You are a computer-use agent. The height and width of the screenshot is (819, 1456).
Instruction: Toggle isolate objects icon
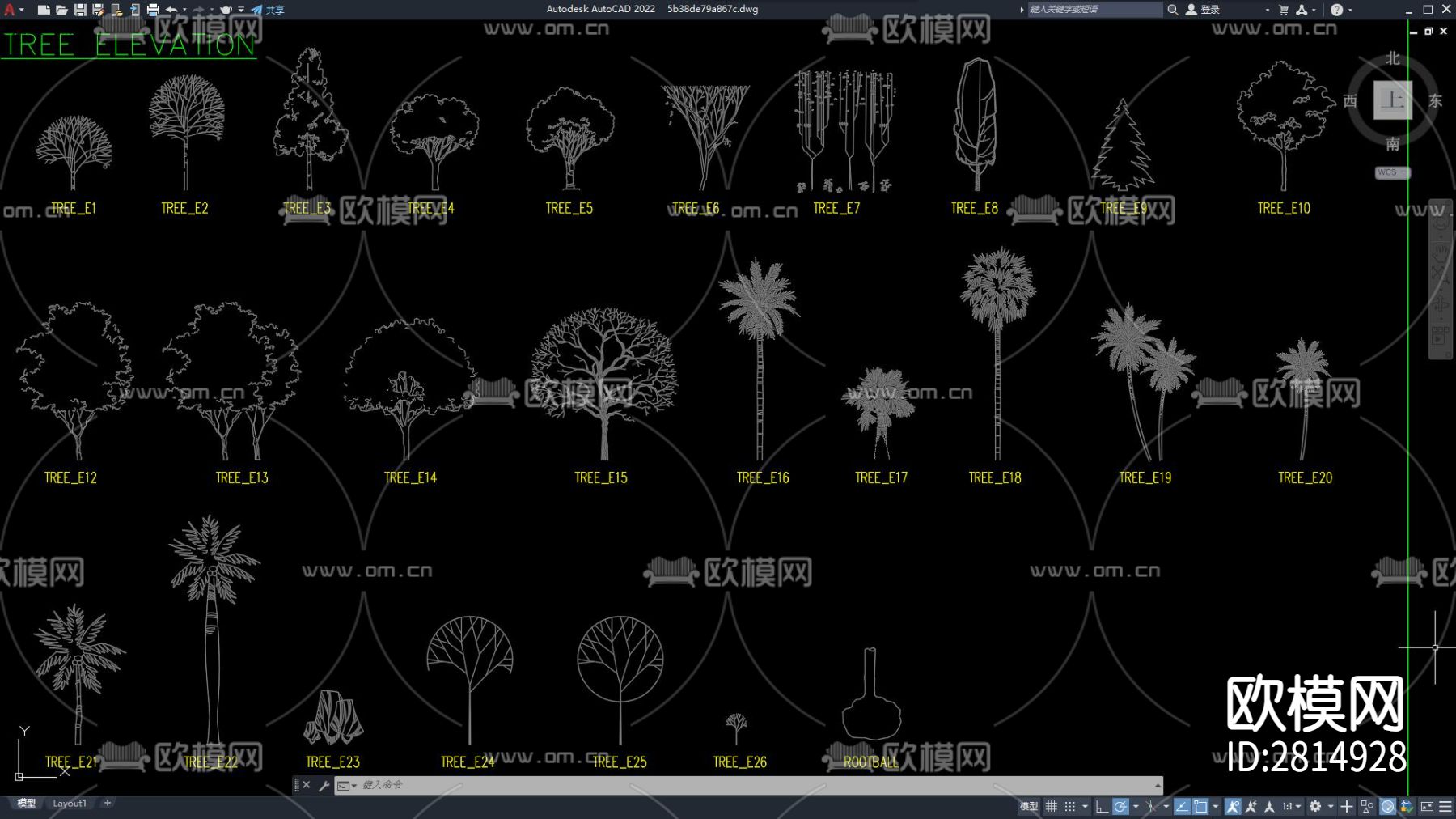(x=1367, y=806)
